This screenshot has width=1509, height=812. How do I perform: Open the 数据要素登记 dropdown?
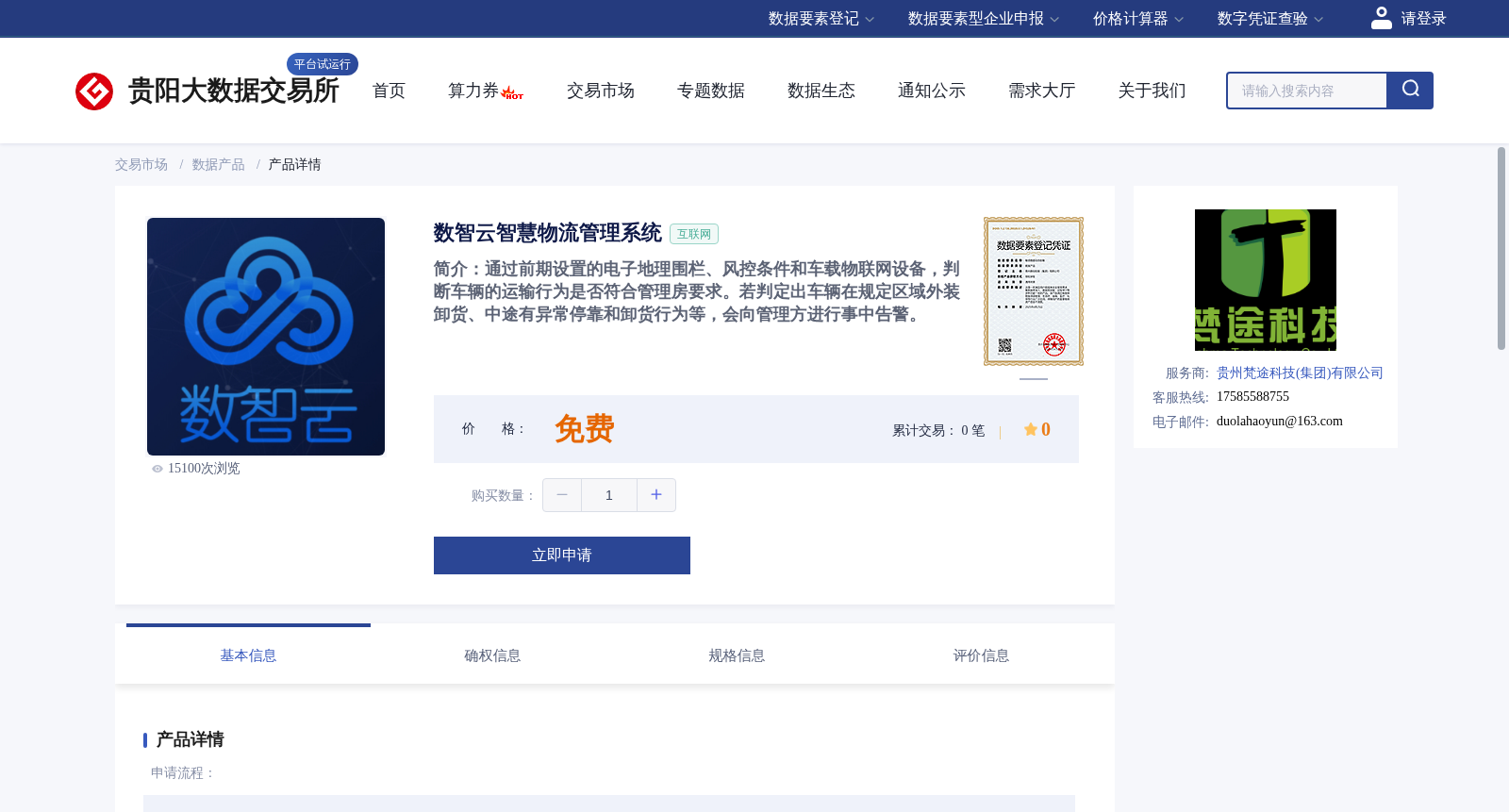(x=821, y=19)
